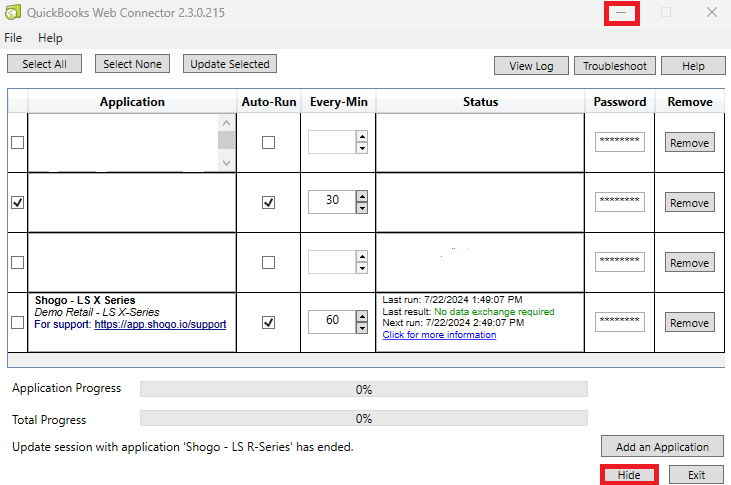Click the Auto-Run column header
Screen dimensions: 731x485
[269, 102]
